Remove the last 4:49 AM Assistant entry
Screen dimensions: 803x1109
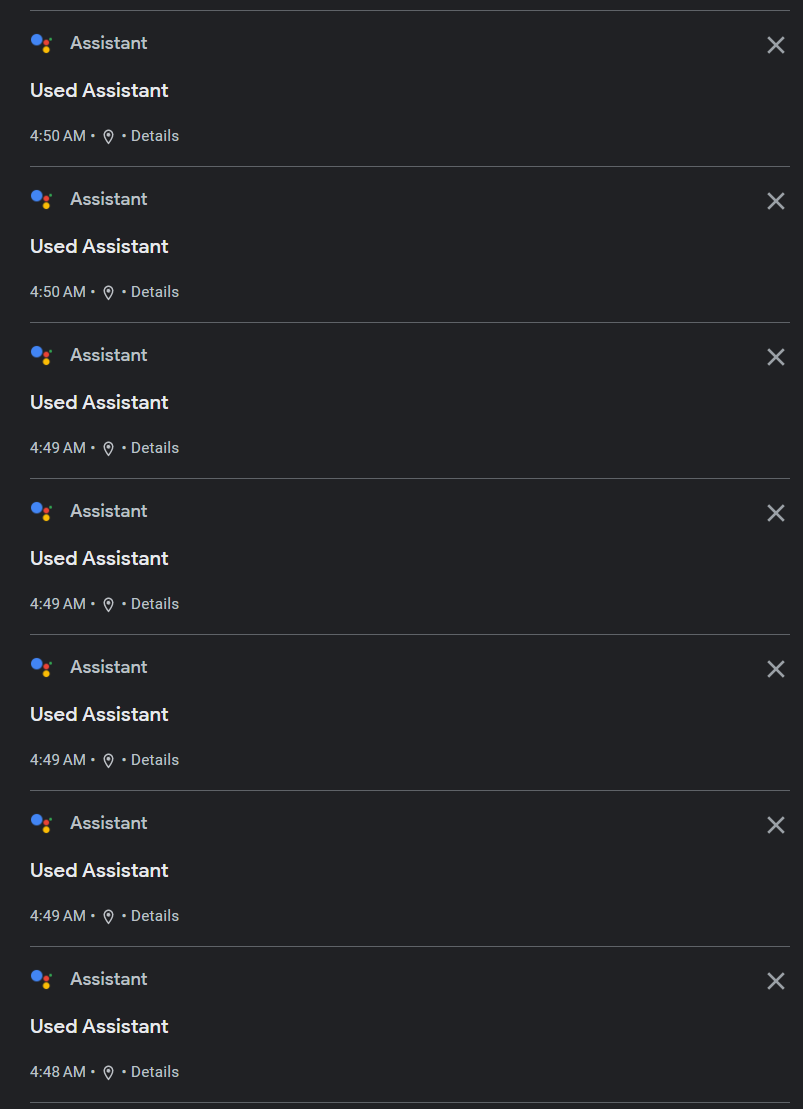click(x=775, y=825)
